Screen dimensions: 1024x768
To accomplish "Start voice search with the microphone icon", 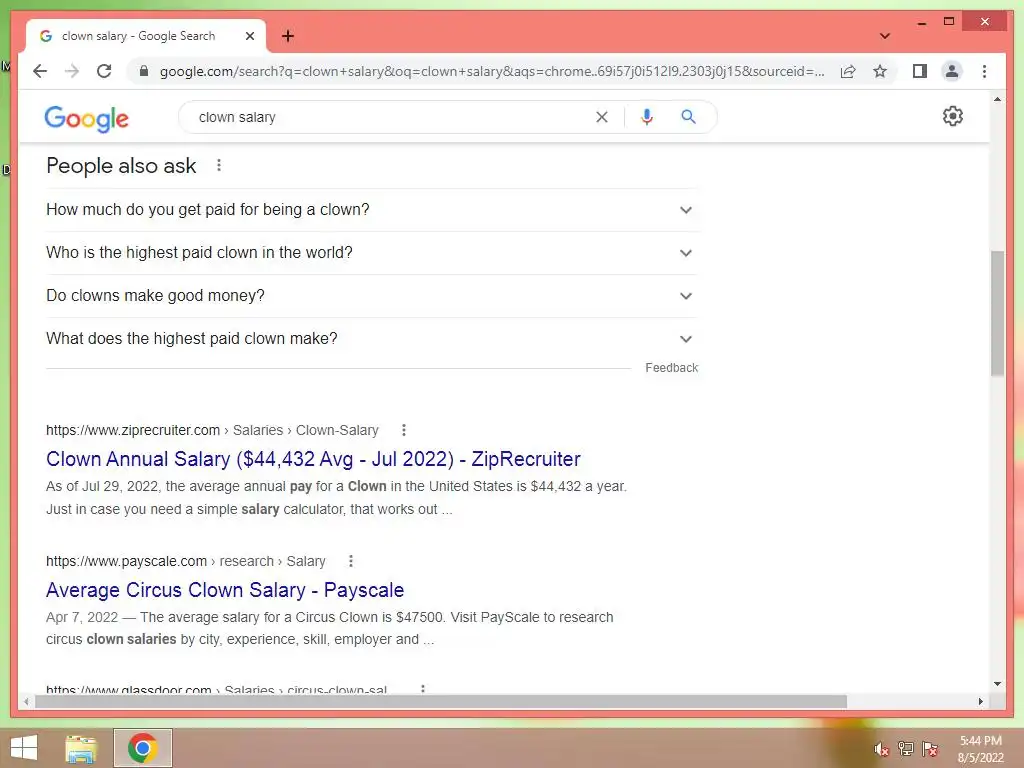I will (x=647, y=117).
